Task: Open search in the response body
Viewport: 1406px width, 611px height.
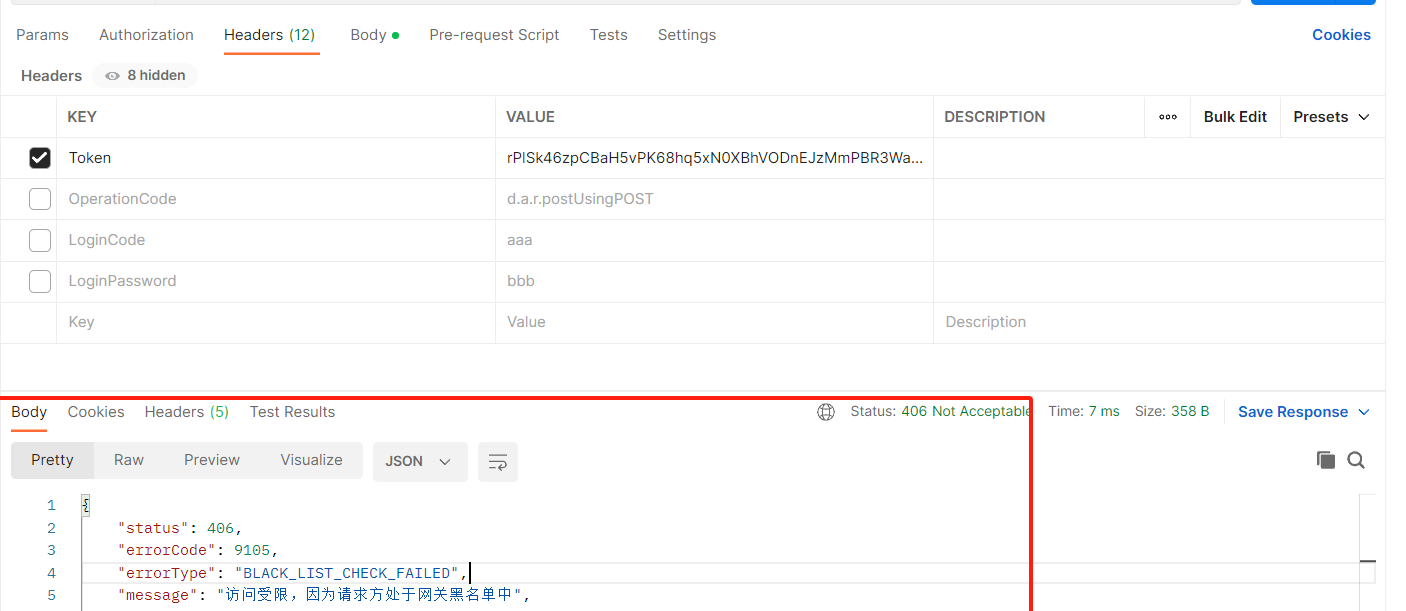Action: (x=1356, y=460)
